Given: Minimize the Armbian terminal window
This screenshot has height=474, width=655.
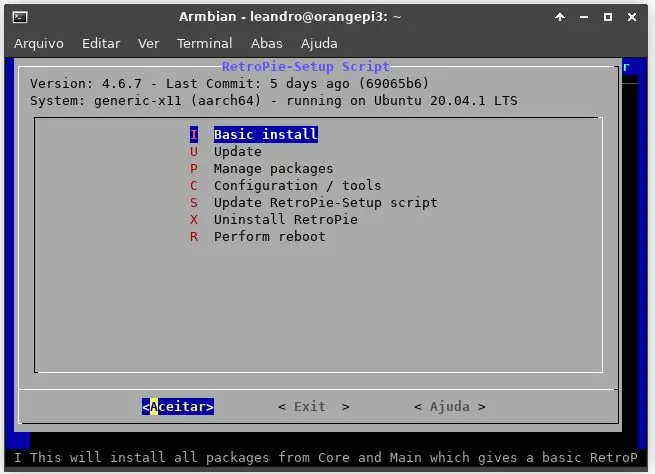Looking at the screenshot, I should (x=584, y=17).
